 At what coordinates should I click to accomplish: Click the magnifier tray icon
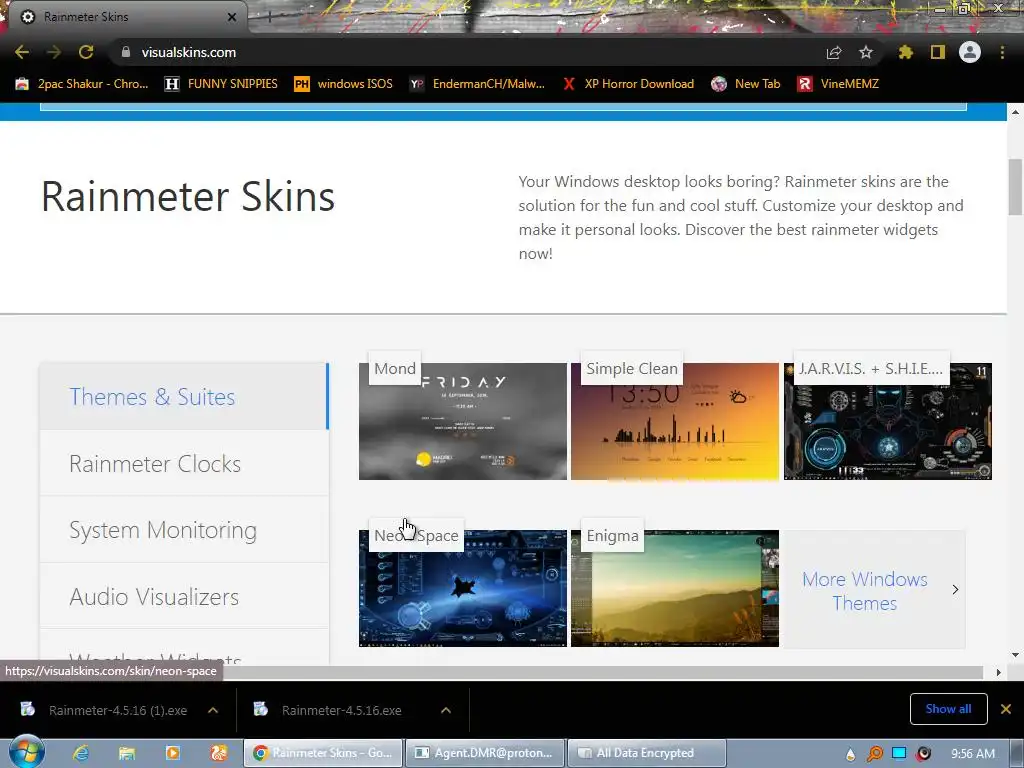[x=874, y=754]
